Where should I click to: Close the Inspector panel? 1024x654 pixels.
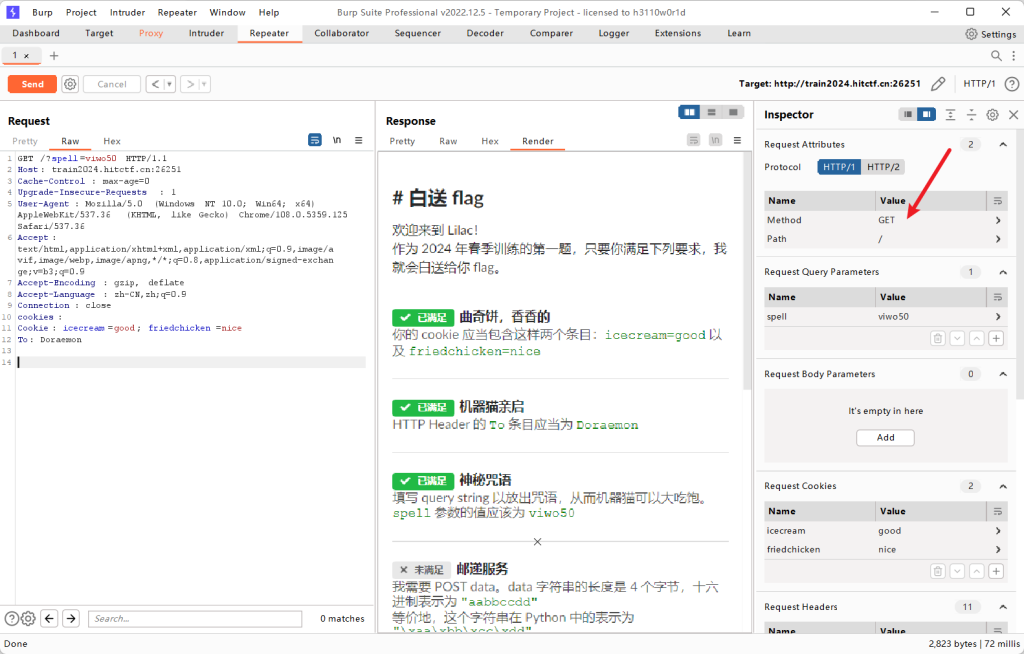(x=1013, y=115)
